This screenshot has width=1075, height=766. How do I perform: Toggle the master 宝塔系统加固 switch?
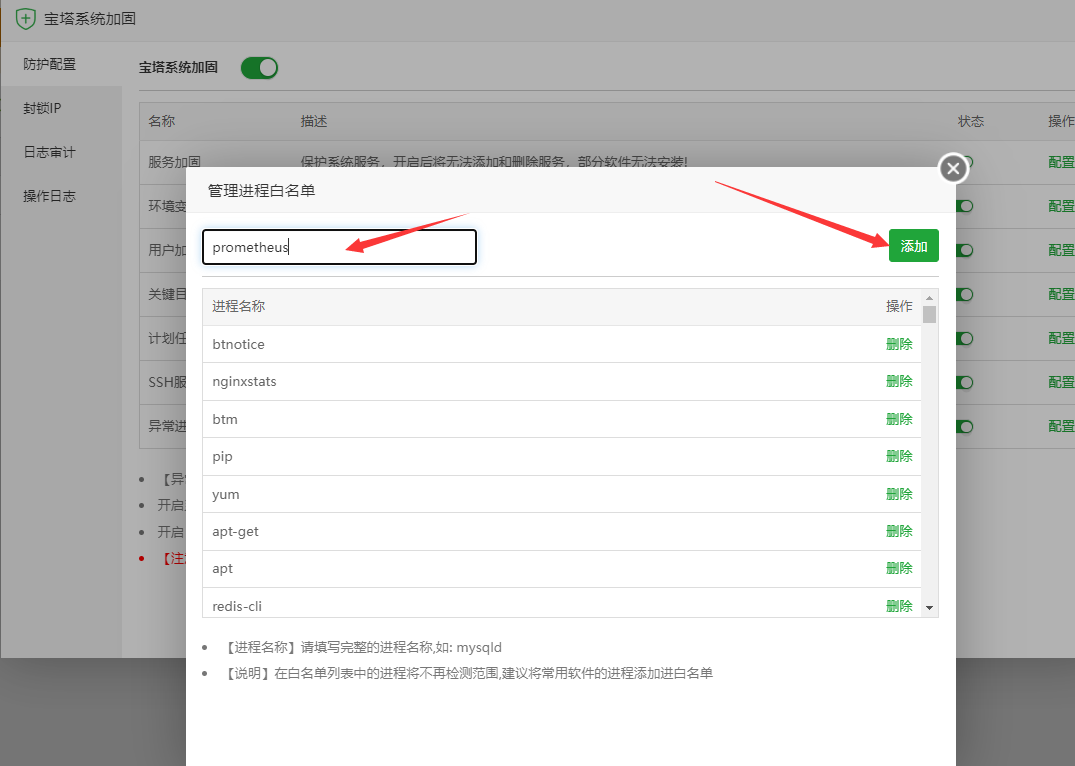point(259,68)
